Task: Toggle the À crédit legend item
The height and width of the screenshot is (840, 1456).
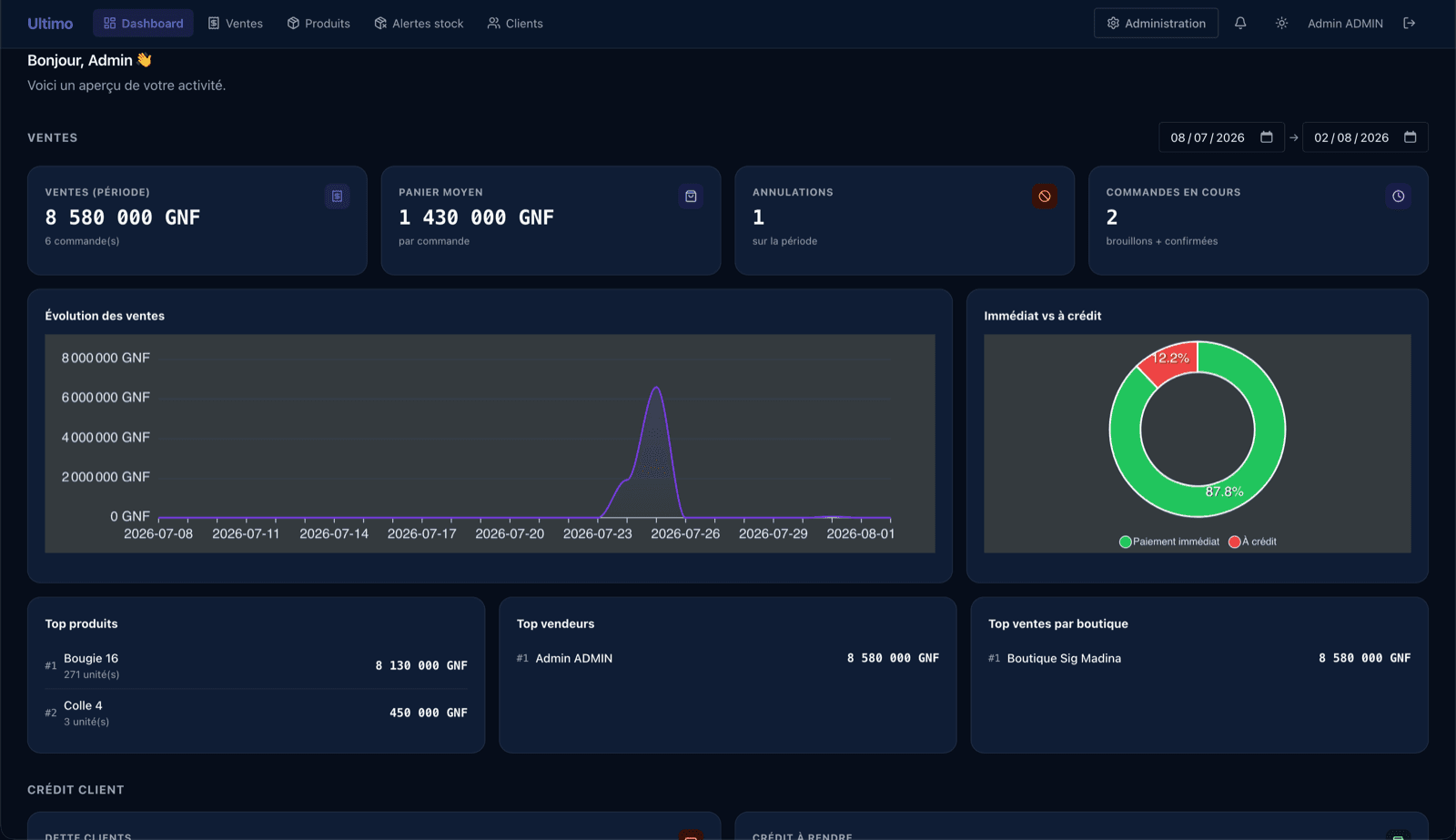Action: click(x=1252, y=541)
